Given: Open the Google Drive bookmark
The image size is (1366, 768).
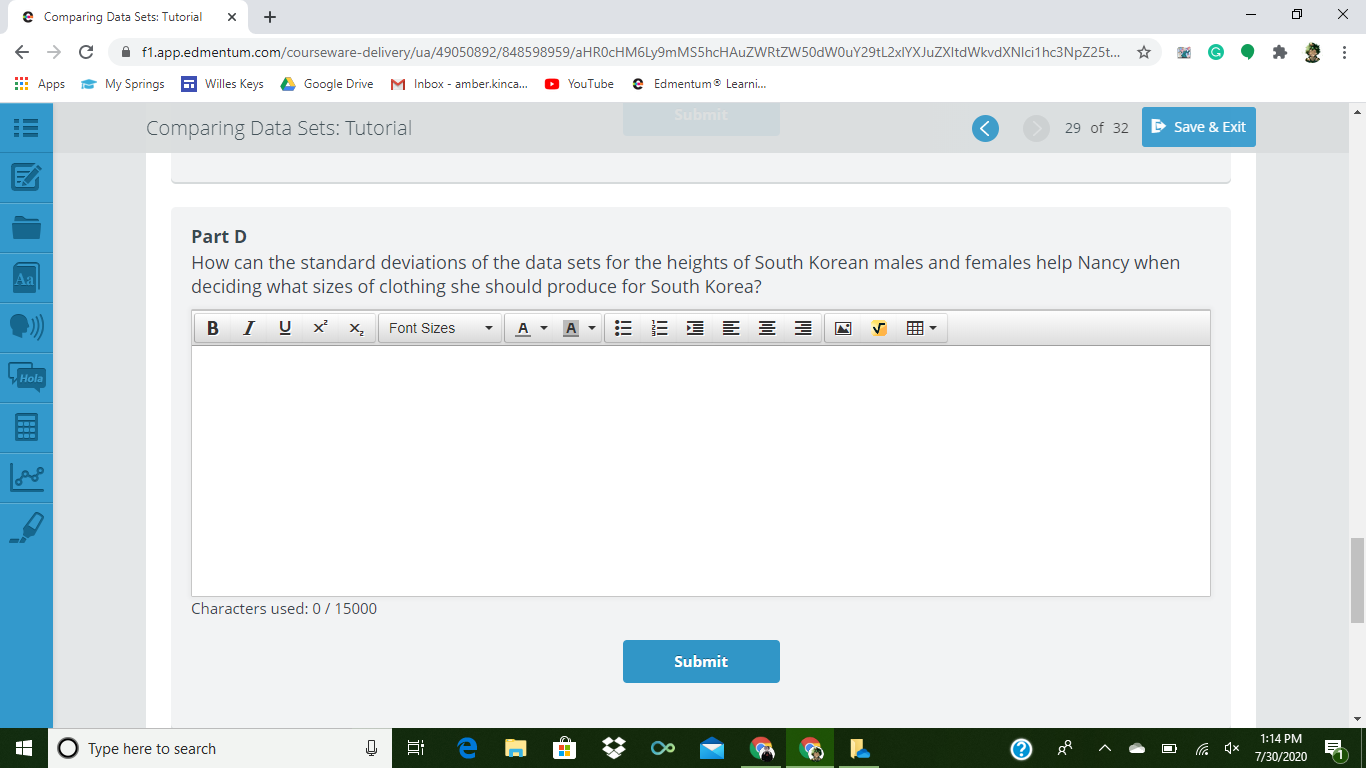Looking at the screenshot, I should [327, 84].
